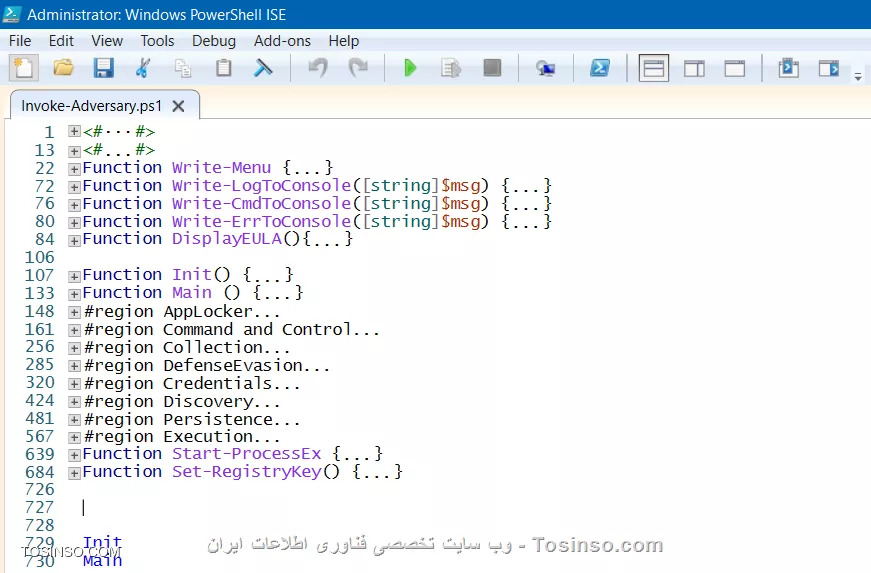
Task: Expand Command and Control region
Action: tap(74, 330)
